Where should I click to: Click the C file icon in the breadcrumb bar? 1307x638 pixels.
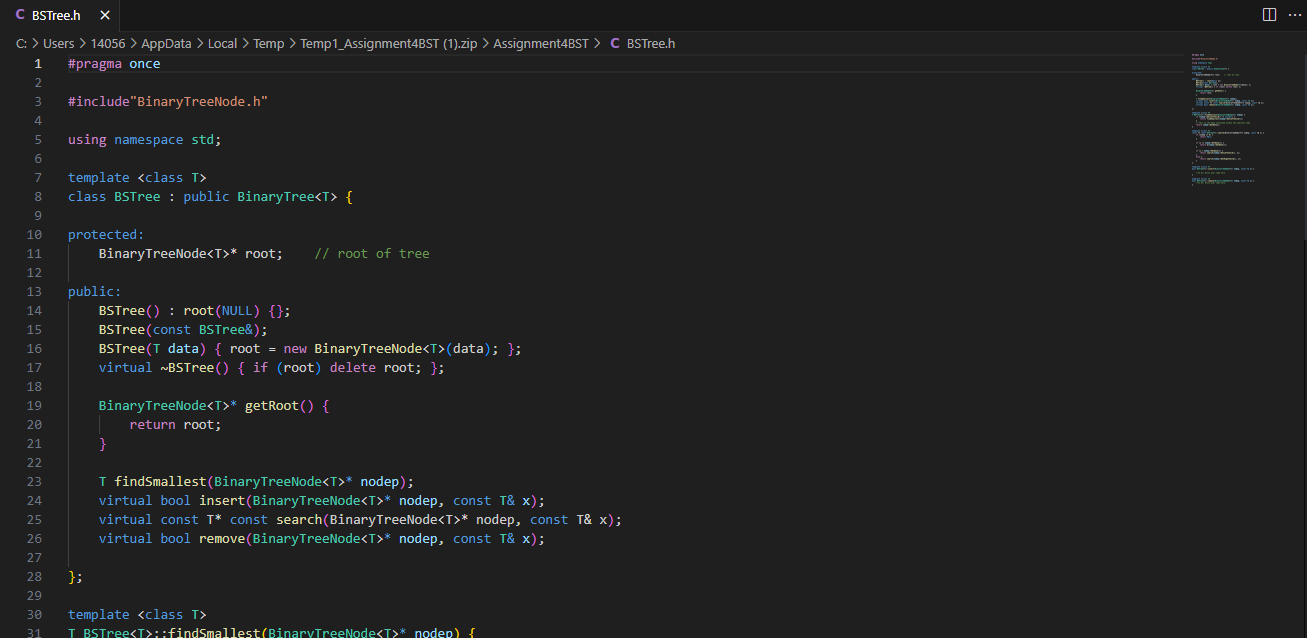point(614,43)
